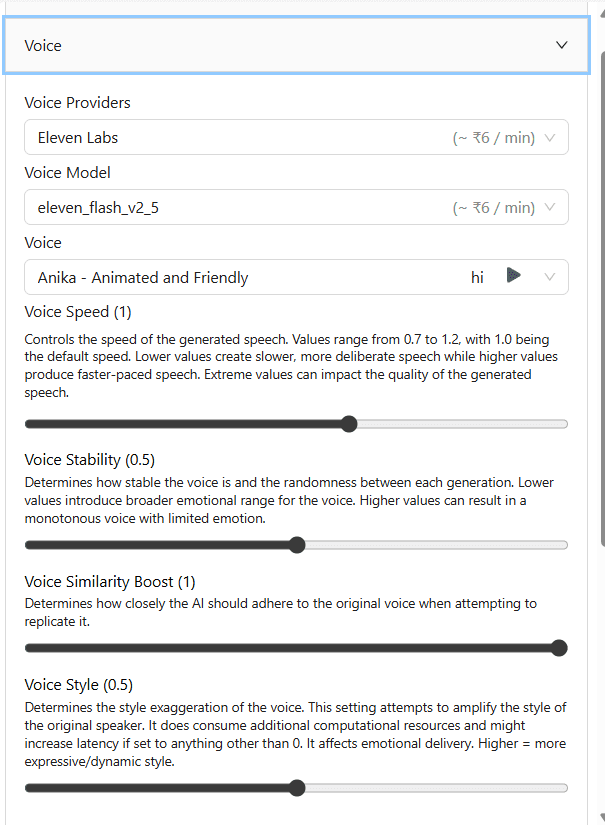
Task: Set Voice Similarity Boost to minimum on track
Action: (x=27, y=648)
